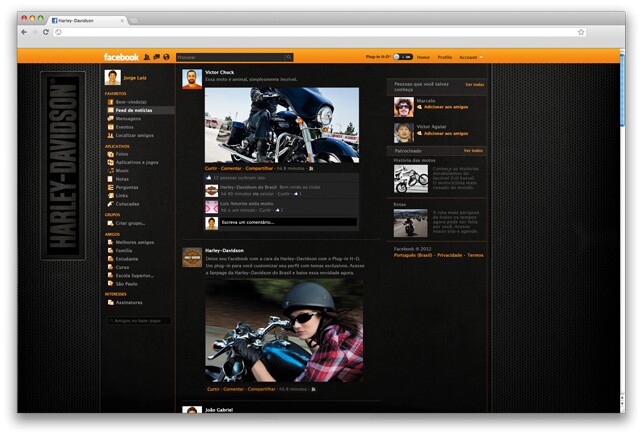Click the search magnifier icon

point(289,58)
